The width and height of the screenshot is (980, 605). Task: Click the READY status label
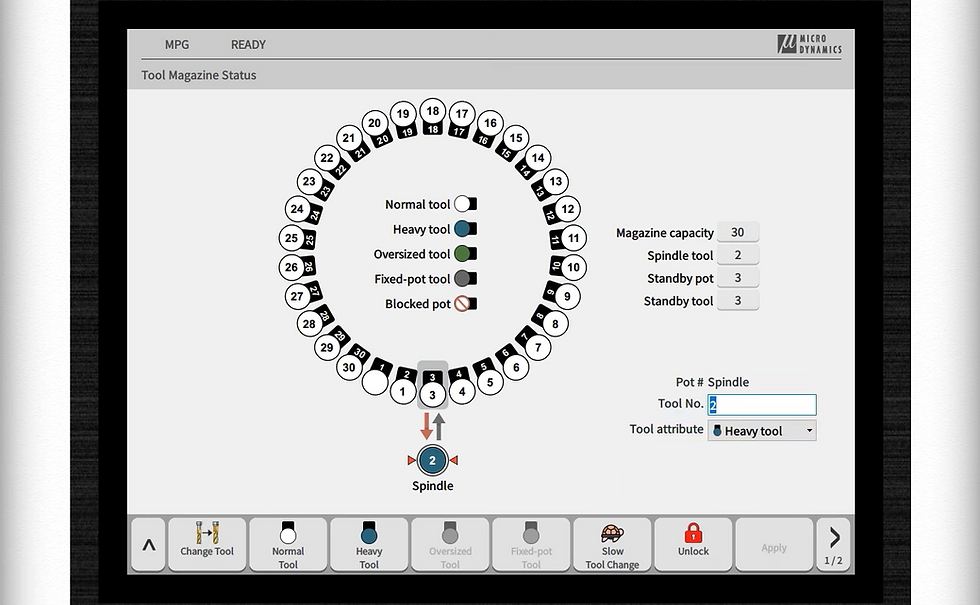point(247,44)
